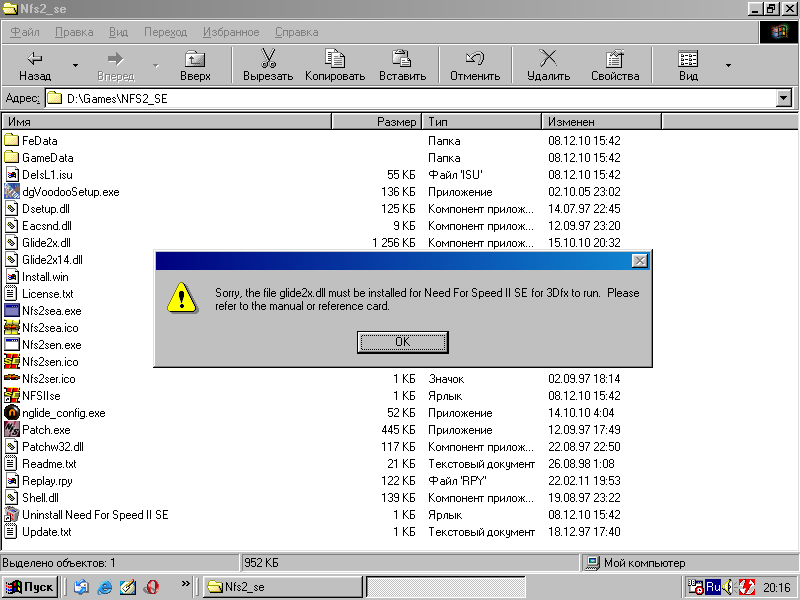Screen dimensions: 800x600
Task: Select the FeData folder icon
Action: [11, 140]
